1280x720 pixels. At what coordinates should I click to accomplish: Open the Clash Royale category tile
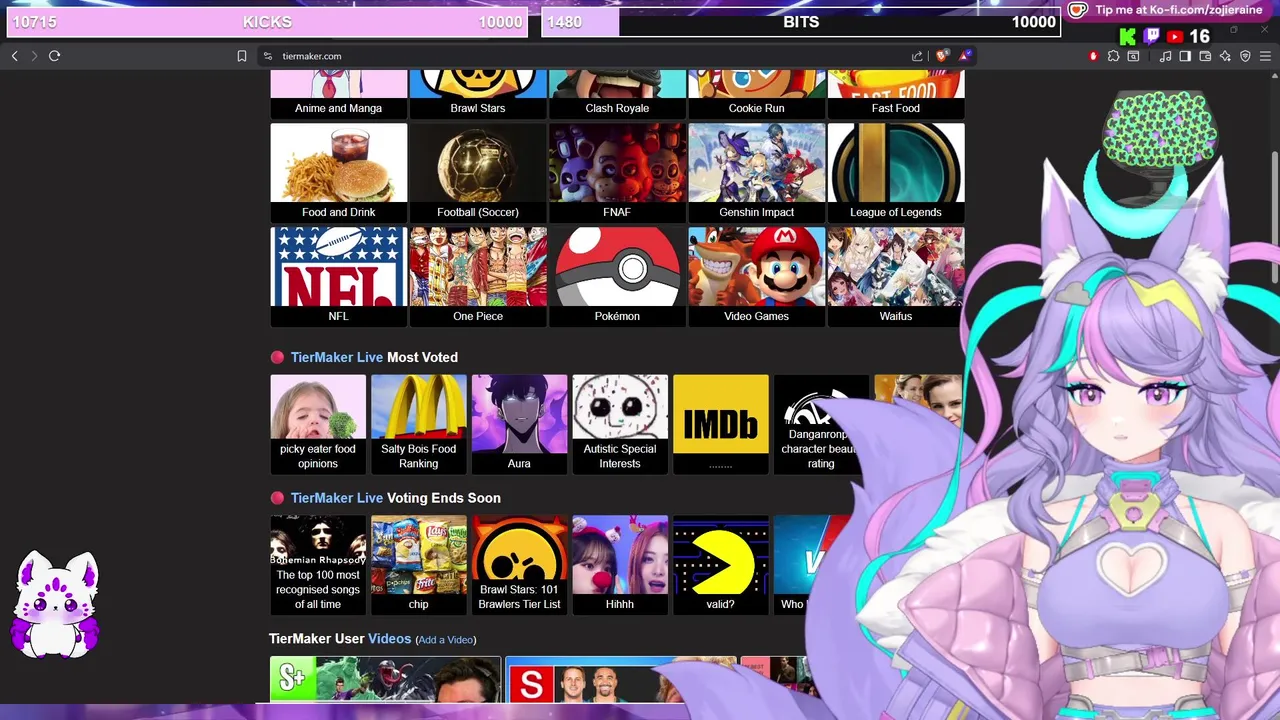(x=617, y=94)
